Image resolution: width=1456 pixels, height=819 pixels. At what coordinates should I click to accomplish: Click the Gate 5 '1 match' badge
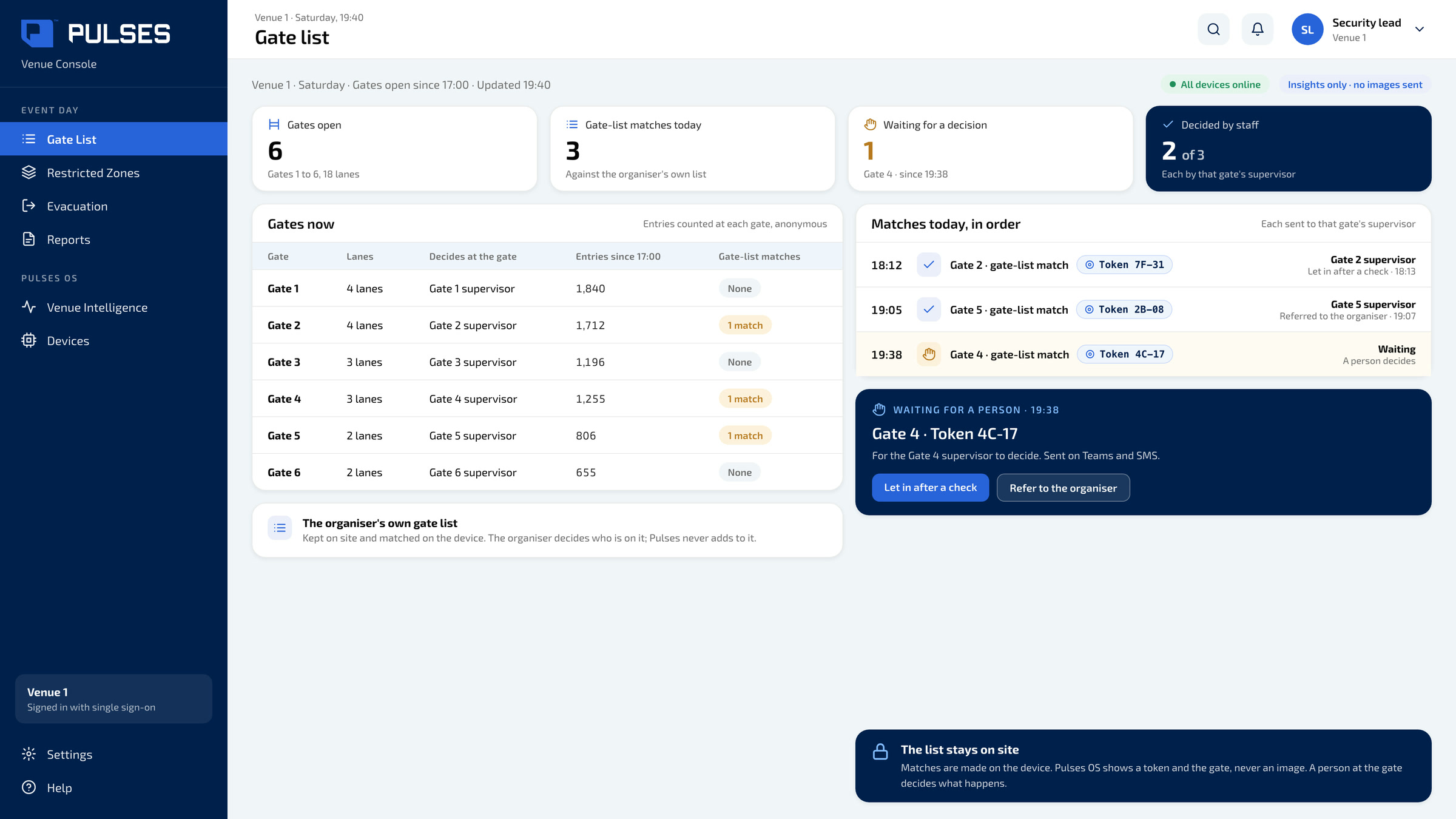744,436
